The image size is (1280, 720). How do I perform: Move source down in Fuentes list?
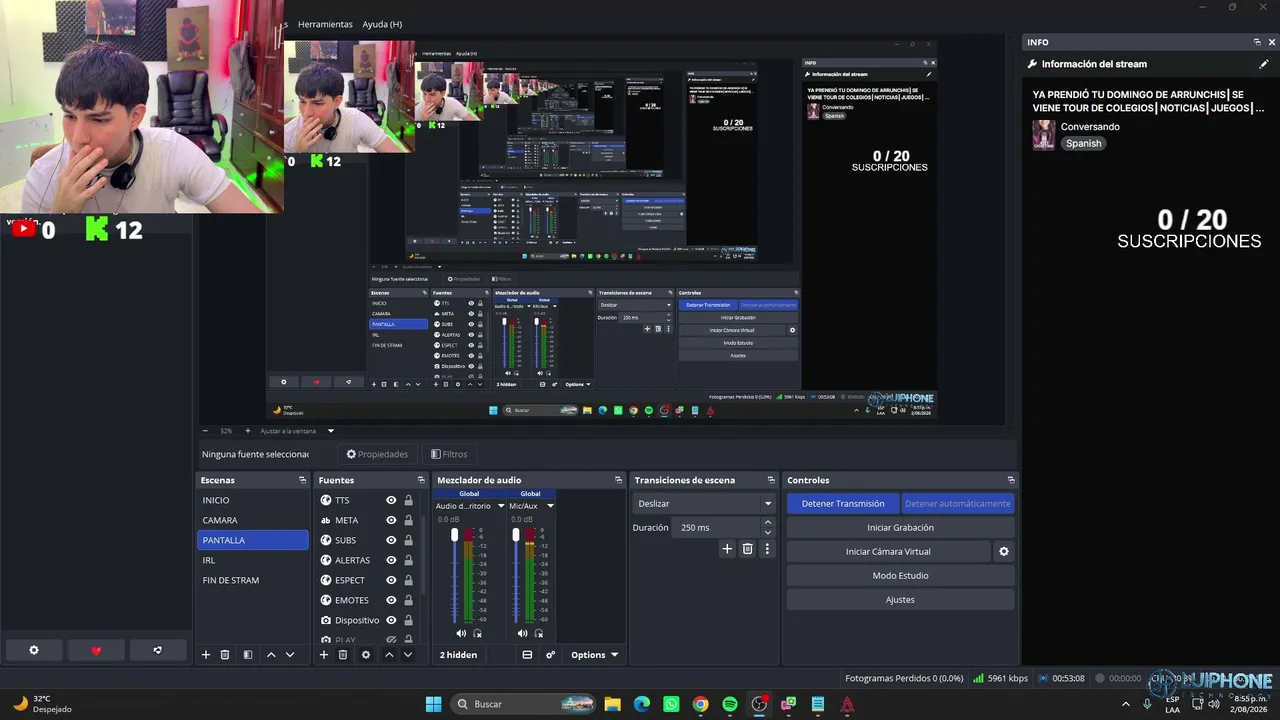tap(408, 655)
